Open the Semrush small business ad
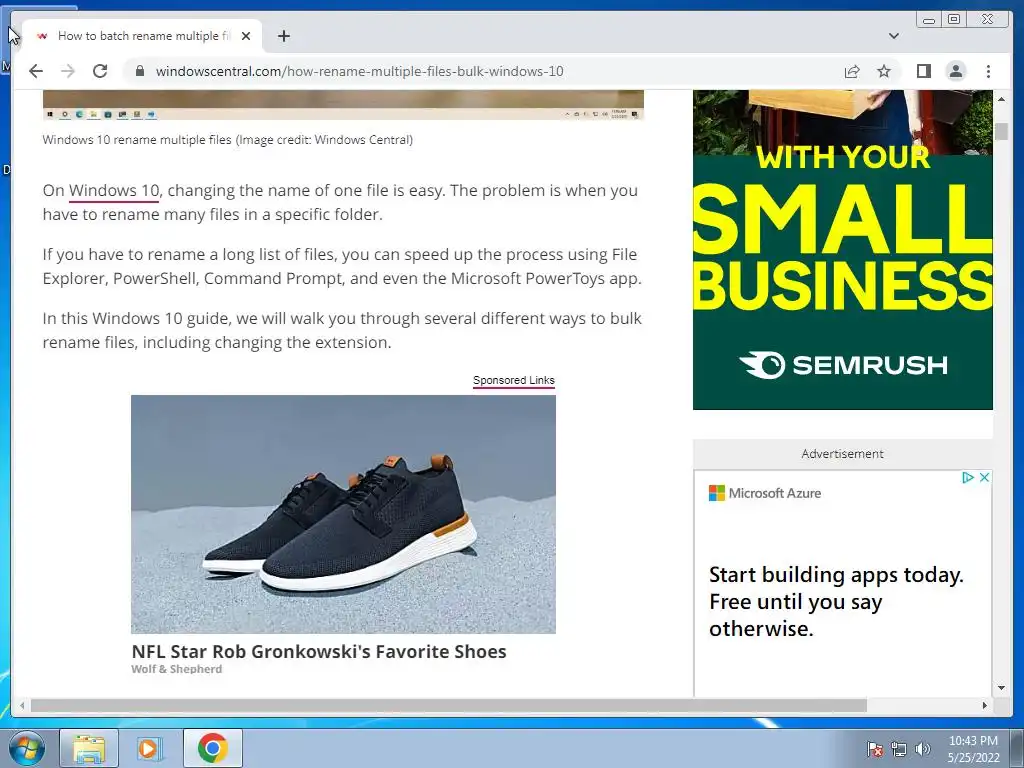 [x=842, y=249]
